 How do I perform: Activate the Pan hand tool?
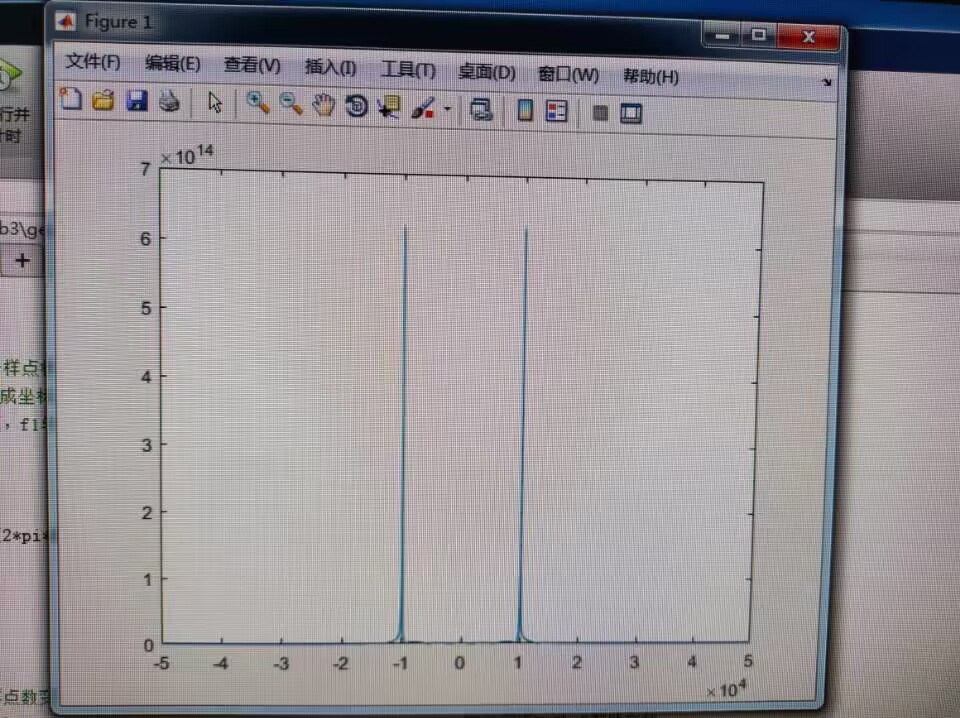pyautogui.click(x=323, y=105)
